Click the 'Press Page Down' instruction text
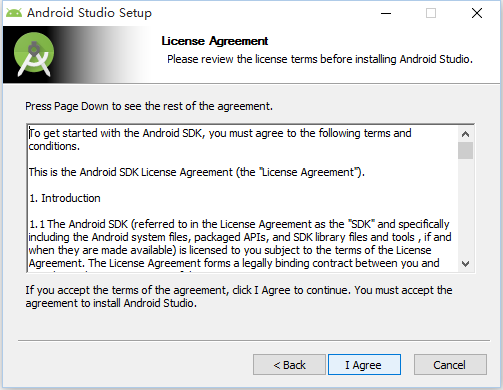This screenshot has height=390, width=503. (x=149, y=106)
